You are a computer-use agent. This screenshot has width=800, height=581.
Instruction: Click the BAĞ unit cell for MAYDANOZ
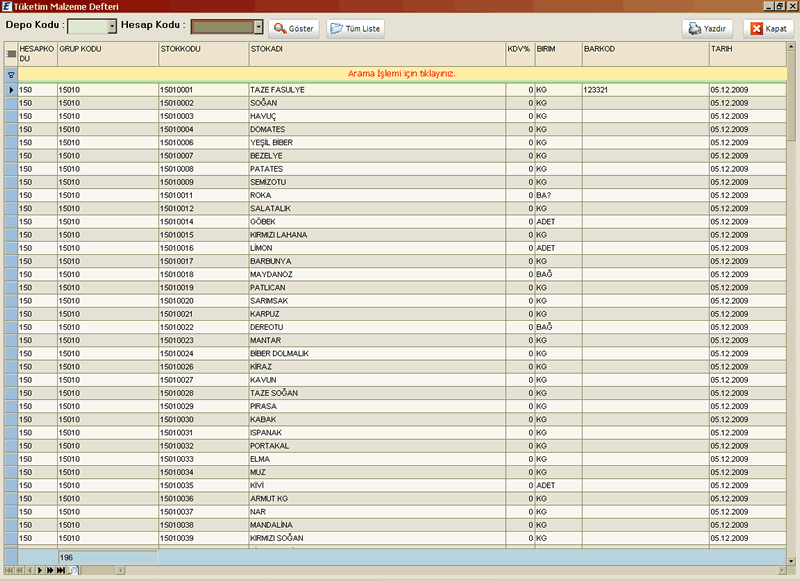tap(559, 274)
